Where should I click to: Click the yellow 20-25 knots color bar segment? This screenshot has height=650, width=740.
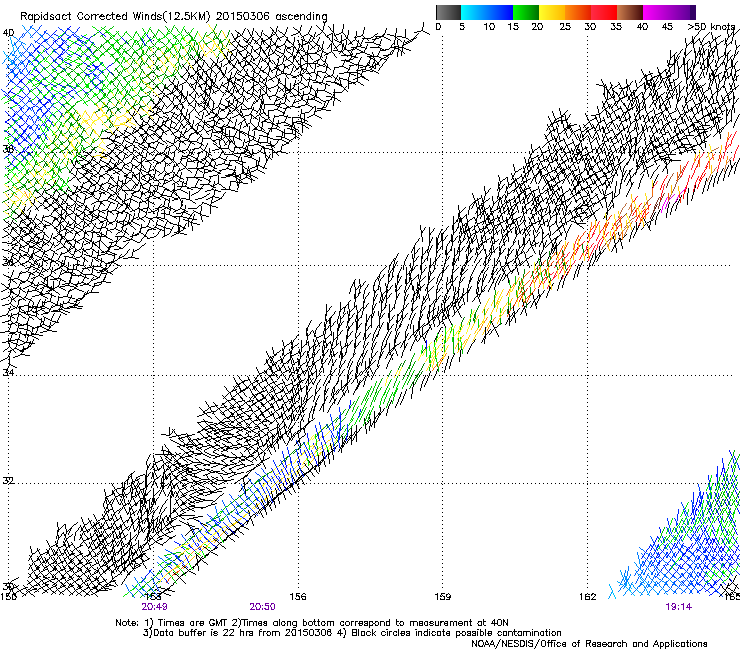click(x=552, y=12)
